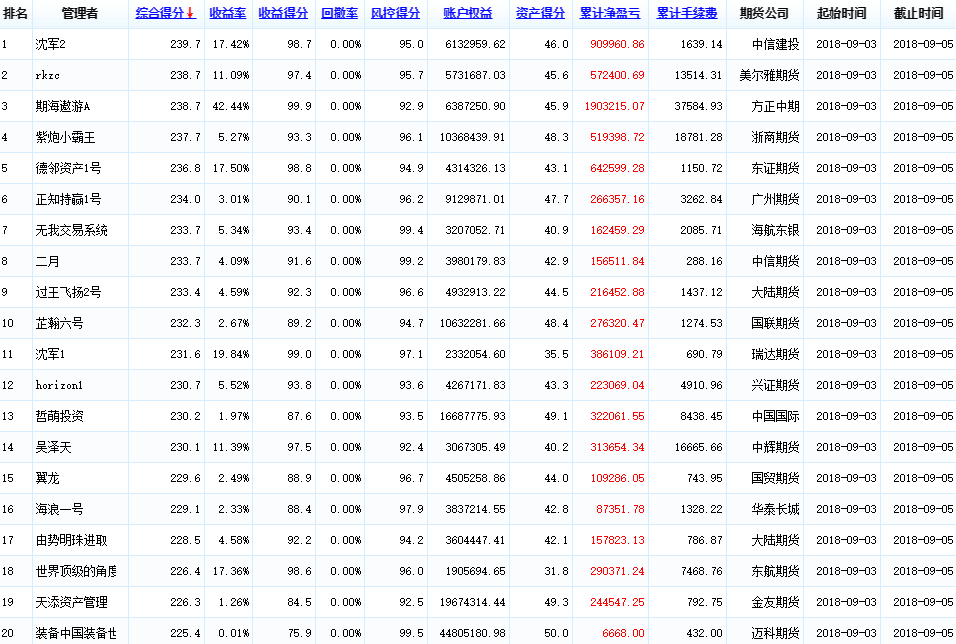Click the 排名 column header
956x644 pixels.
15,13
